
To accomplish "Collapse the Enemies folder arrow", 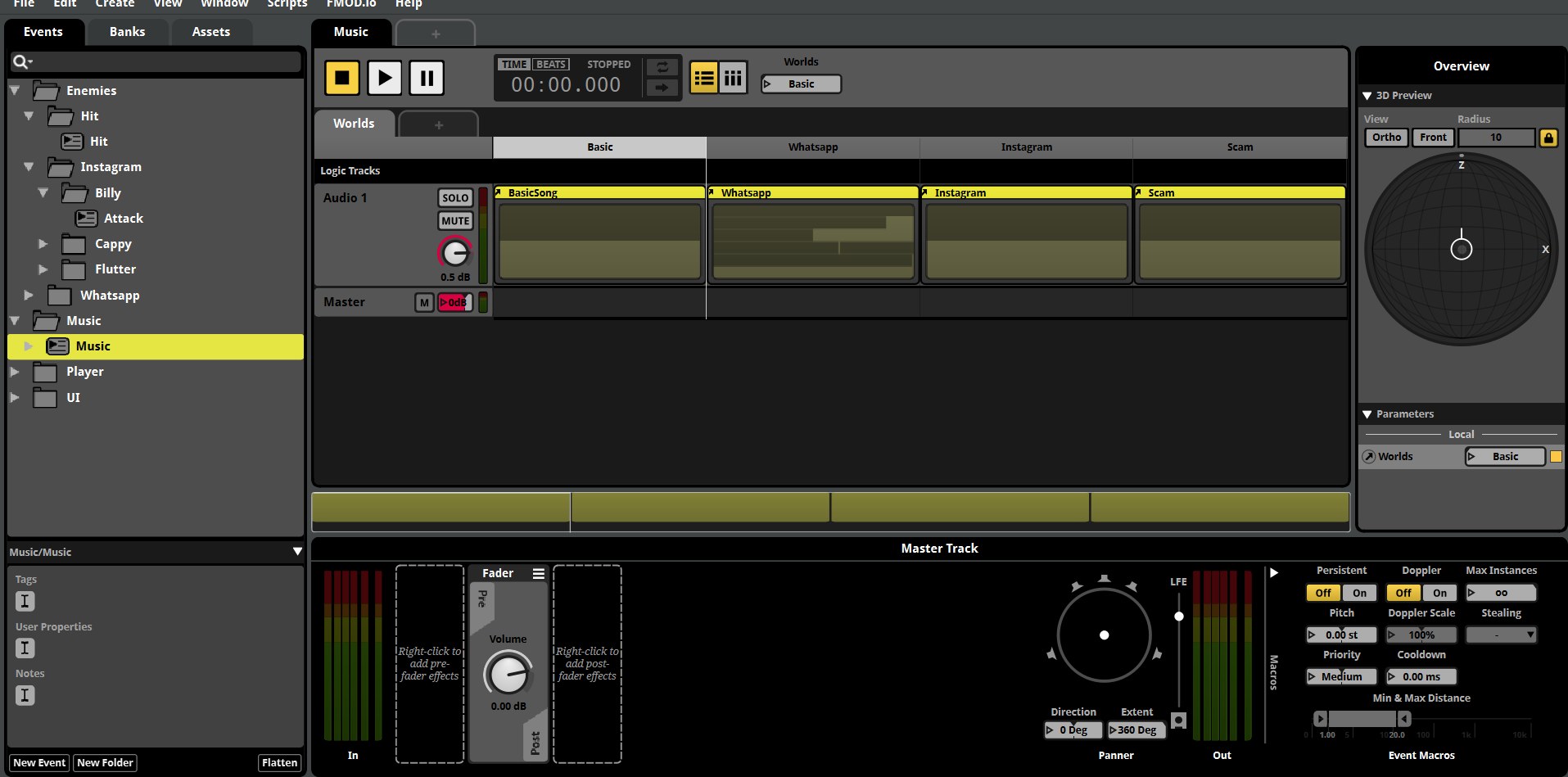I will 15,91.
